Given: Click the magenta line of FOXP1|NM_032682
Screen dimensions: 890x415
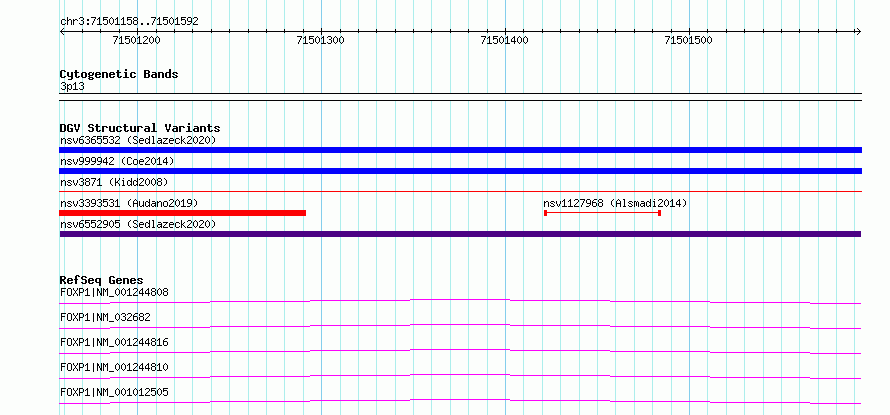Looking at the screenshot, I should (x=460, y=326).
